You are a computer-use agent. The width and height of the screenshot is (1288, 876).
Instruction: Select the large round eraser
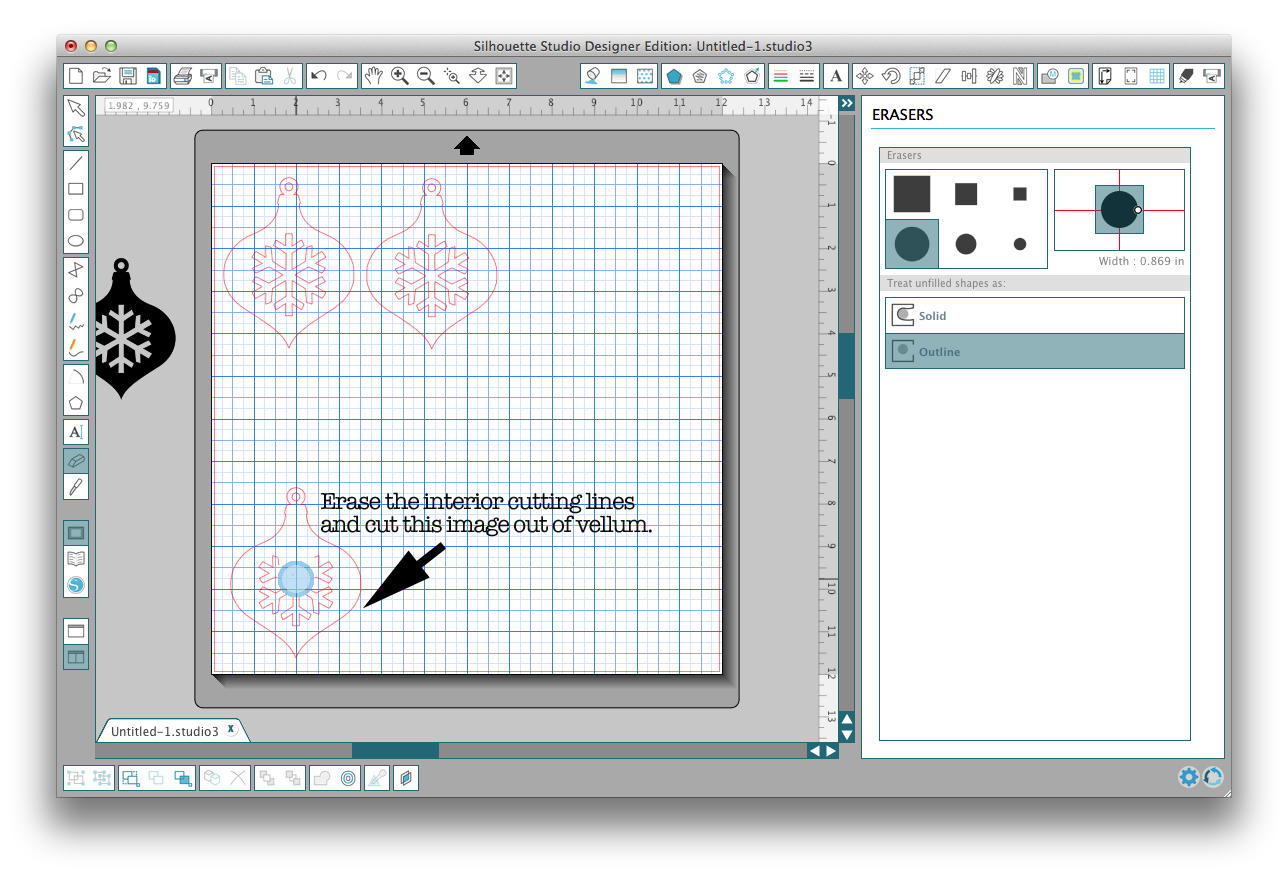tap(912, 244)
